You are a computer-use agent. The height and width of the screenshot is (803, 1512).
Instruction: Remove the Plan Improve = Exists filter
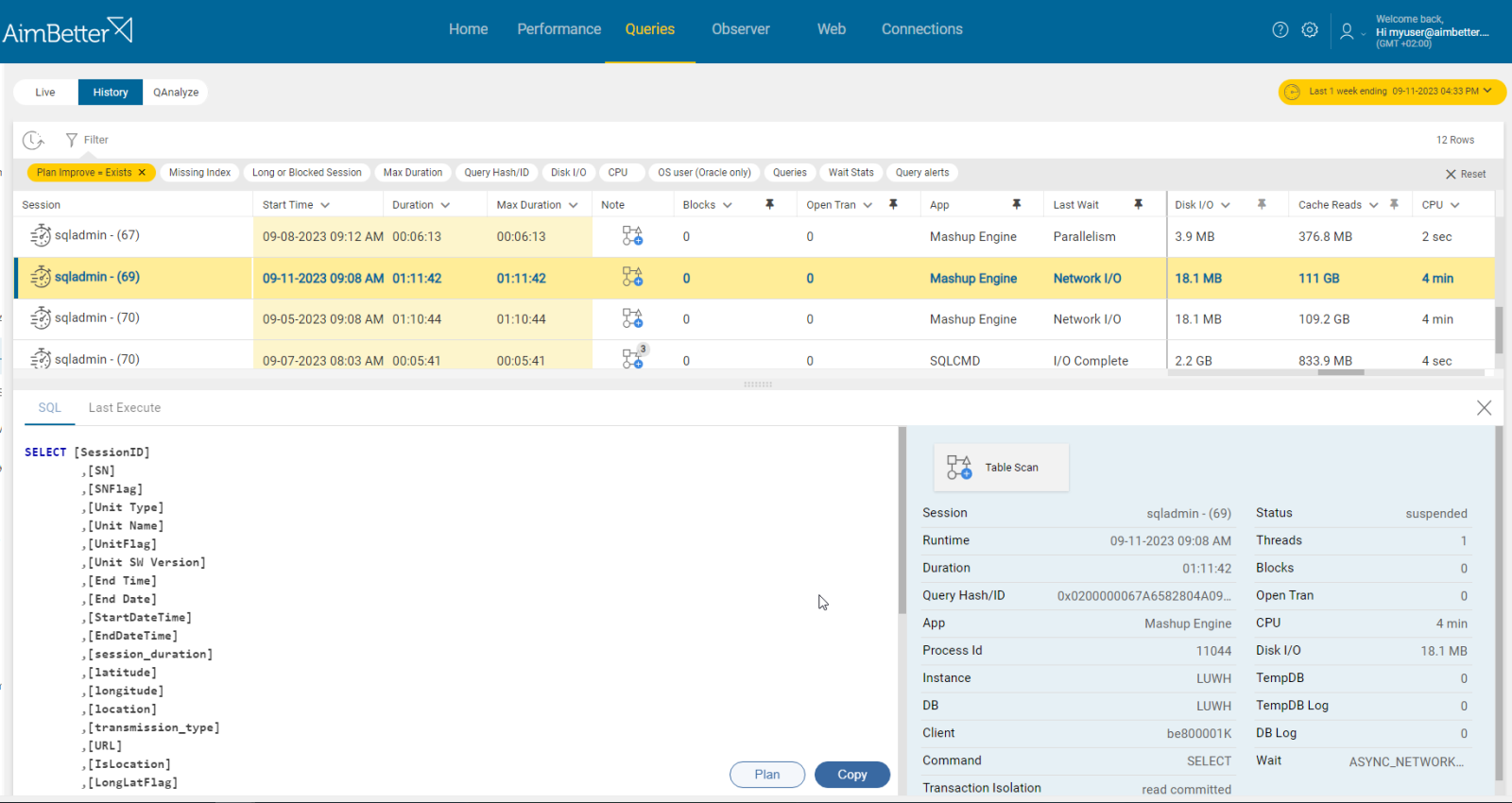tap(142, 172)
